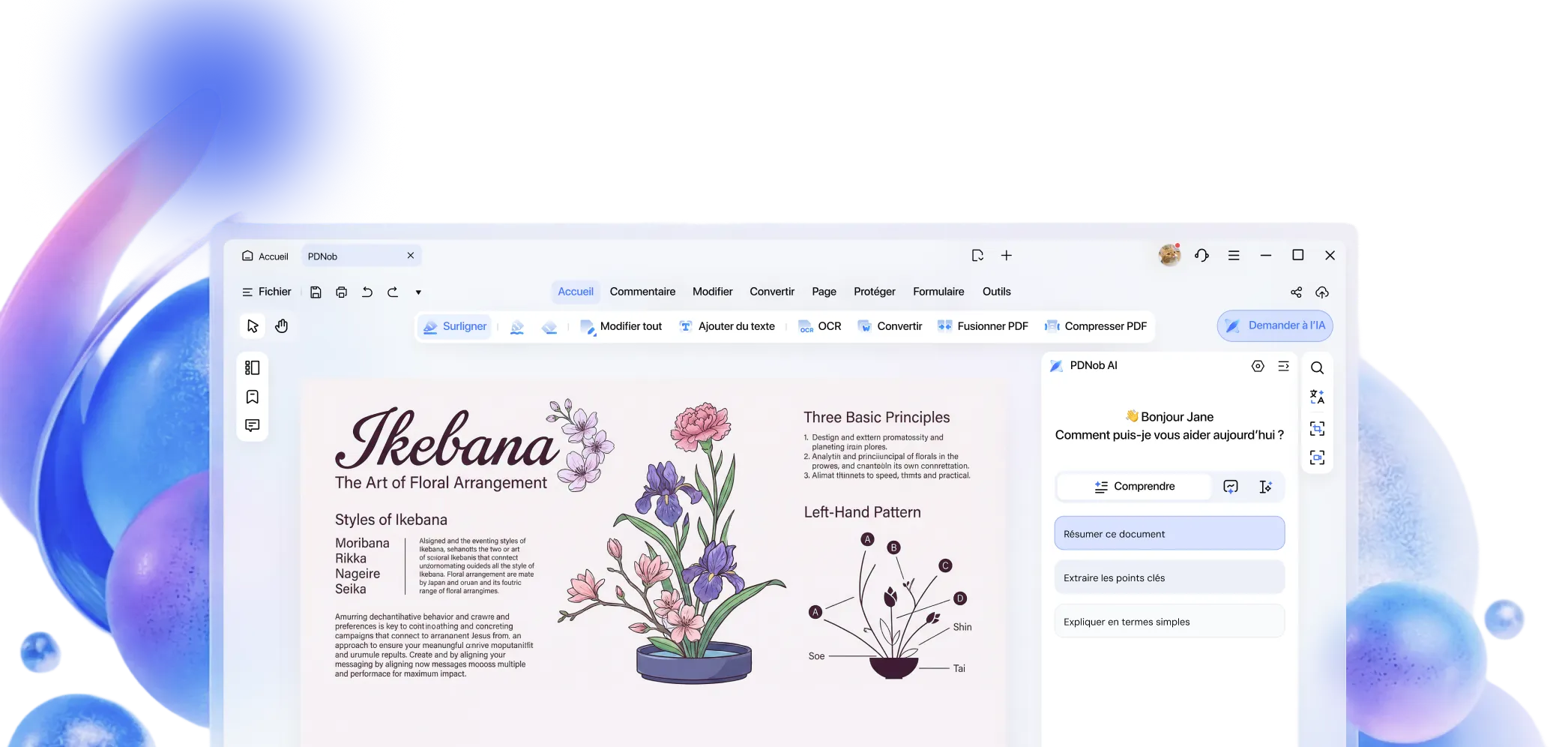Start Compresser PDF tool
The width and height of the screenshot is (1568, 747).
(1096, 326)
